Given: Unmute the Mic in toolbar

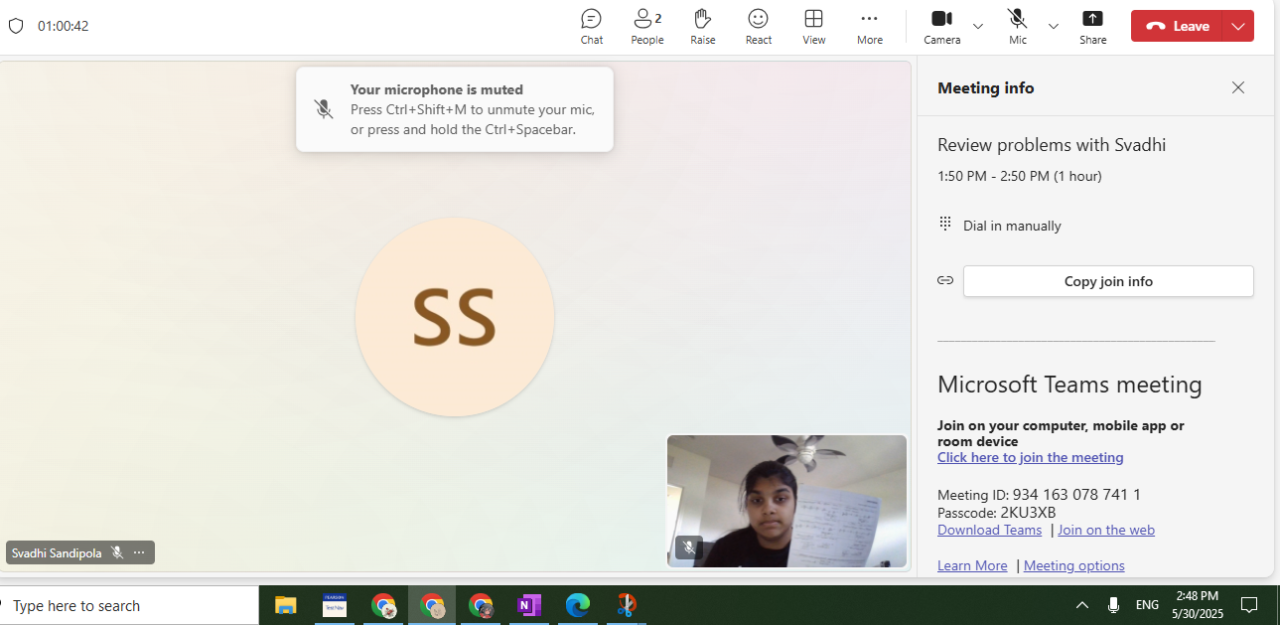Looking at the screenshot, I should click(1017, 26).
